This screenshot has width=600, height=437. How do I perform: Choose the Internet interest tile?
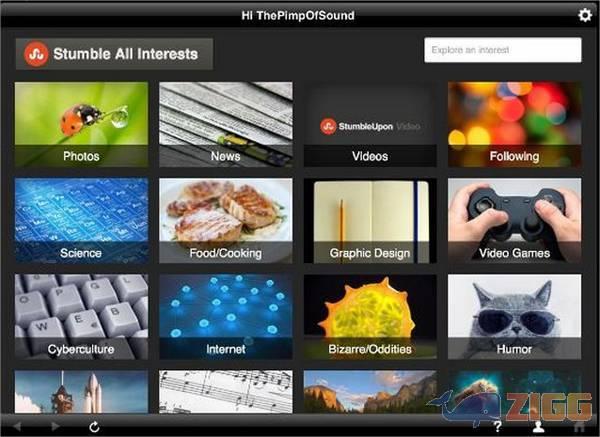click(226, 316)
